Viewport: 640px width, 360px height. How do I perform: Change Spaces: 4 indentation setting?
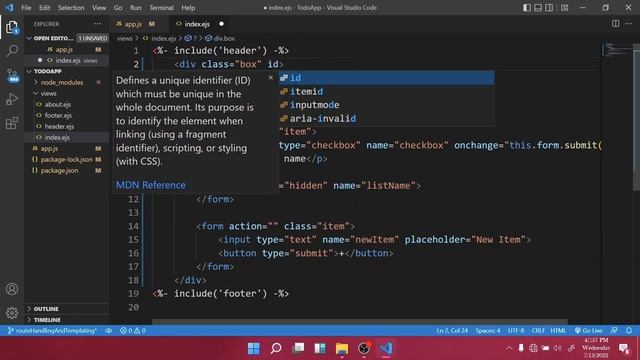[x=487, y=331]
